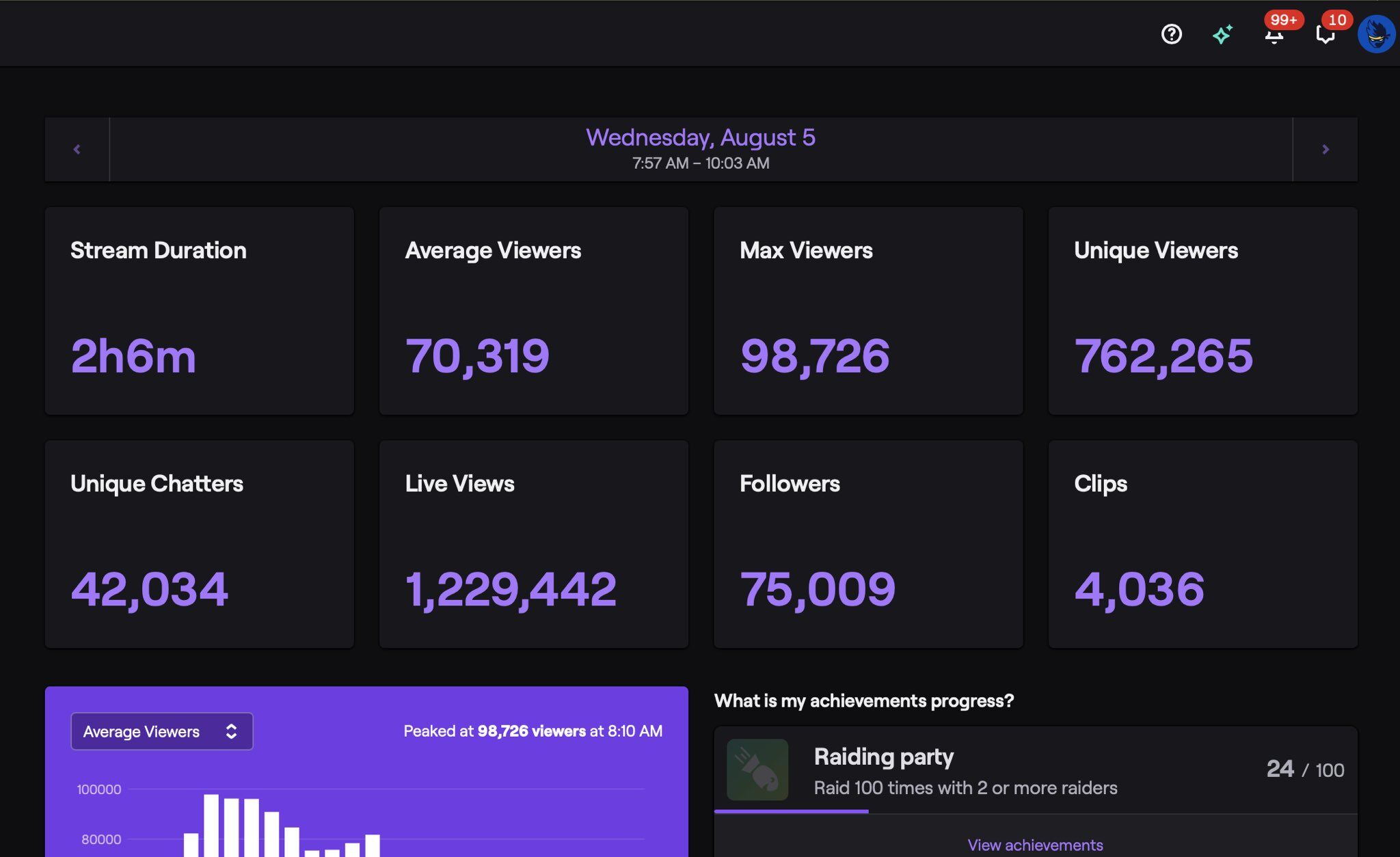1400x857 pixels.
Task: Open the help question mark icon
Action: (x=1171, y=34)
